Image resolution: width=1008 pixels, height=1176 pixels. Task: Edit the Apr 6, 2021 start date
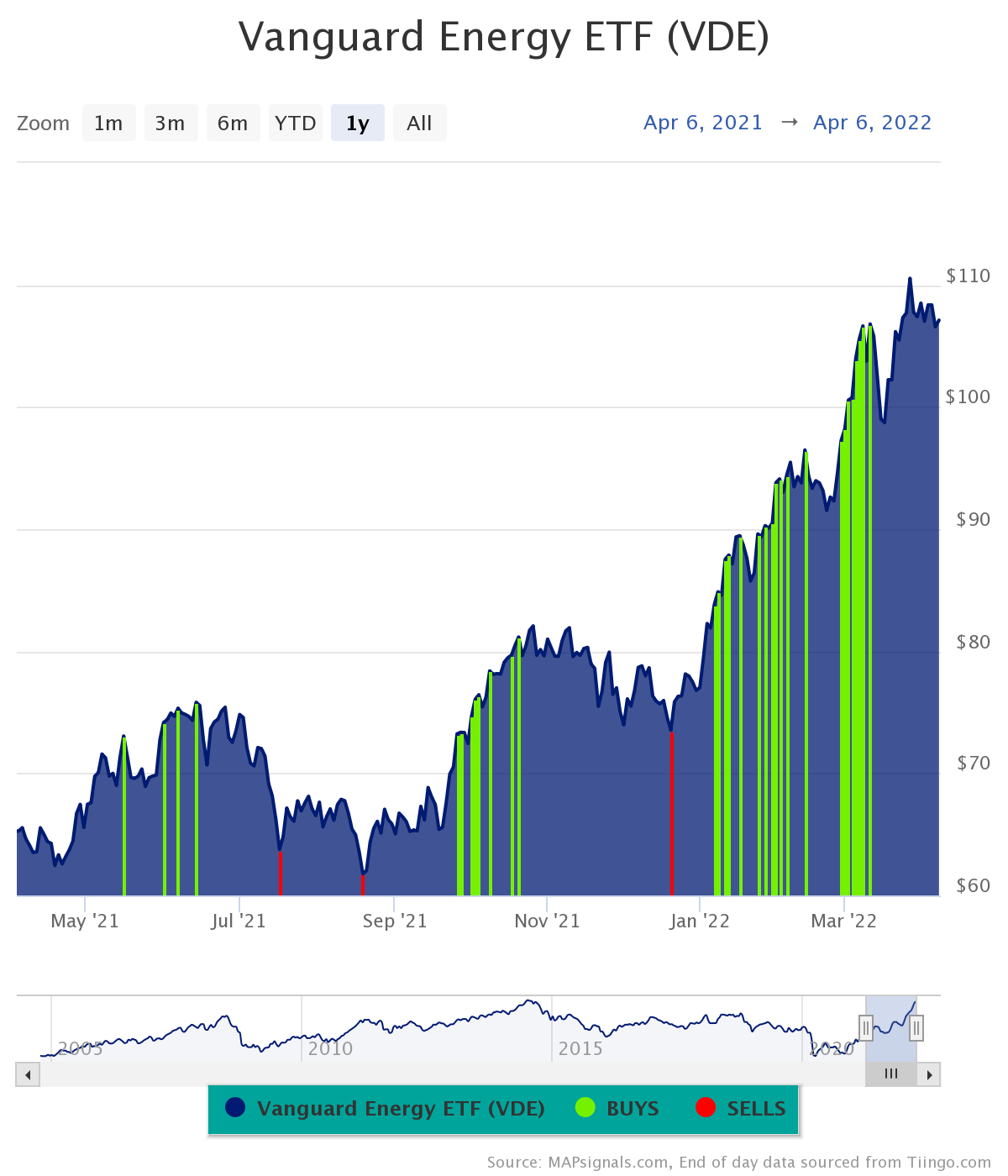click(702, 123)
